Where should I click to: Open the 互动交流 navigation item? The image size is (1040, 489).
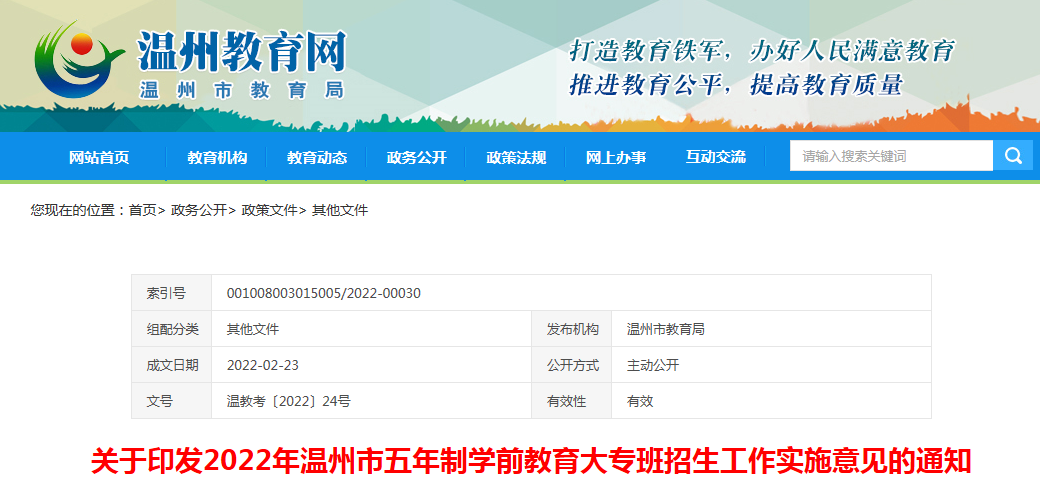[x=716, y=157]
